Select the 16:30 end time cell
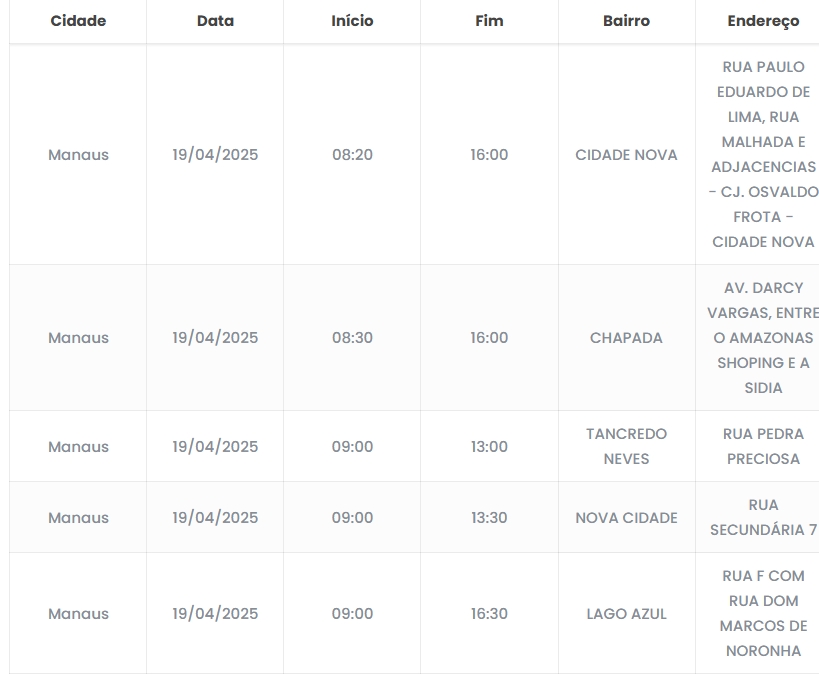 [489, 614]
